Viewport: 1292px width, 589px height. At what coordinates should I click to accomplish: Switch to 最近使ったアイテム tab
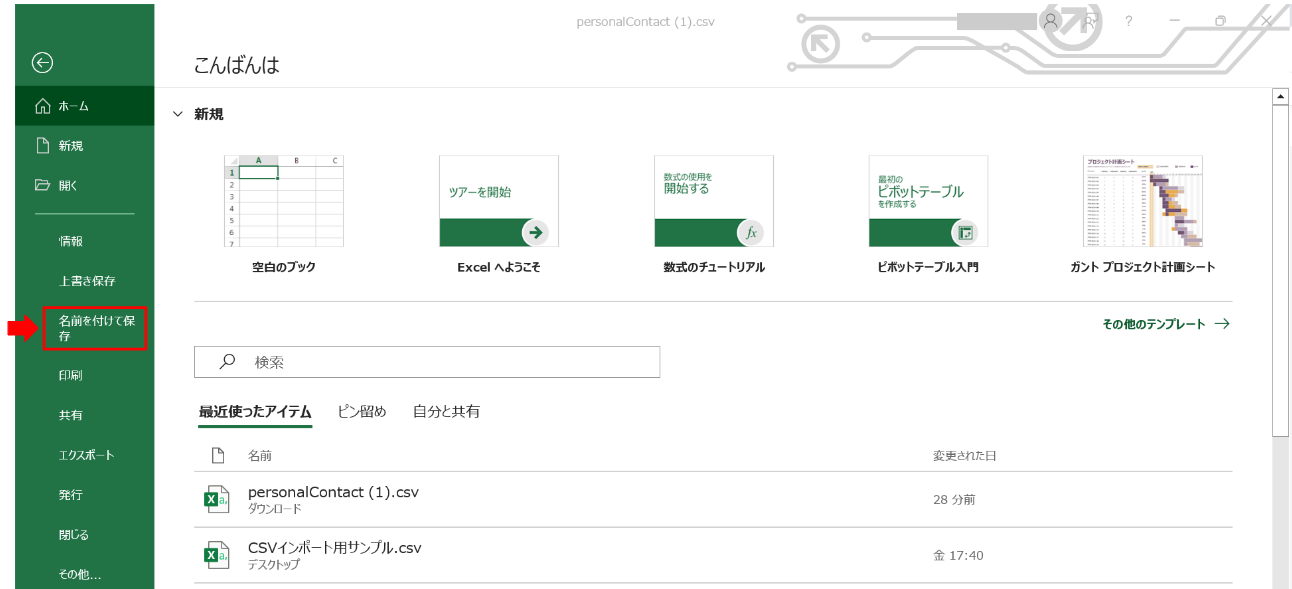point(255,412)
